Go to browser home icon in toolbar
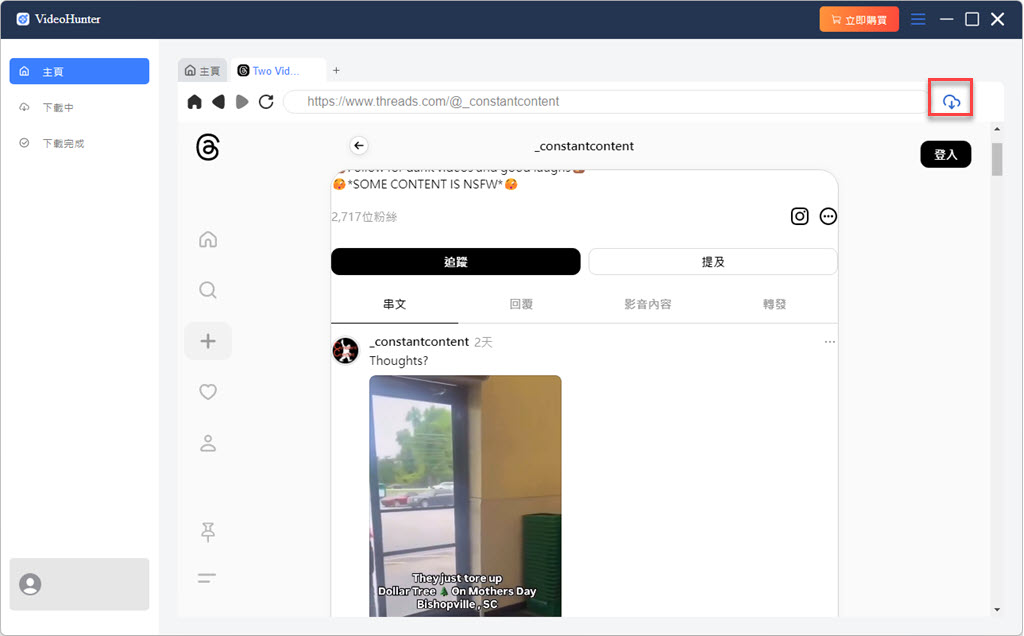1024x636 pixels. click(195, 102)
